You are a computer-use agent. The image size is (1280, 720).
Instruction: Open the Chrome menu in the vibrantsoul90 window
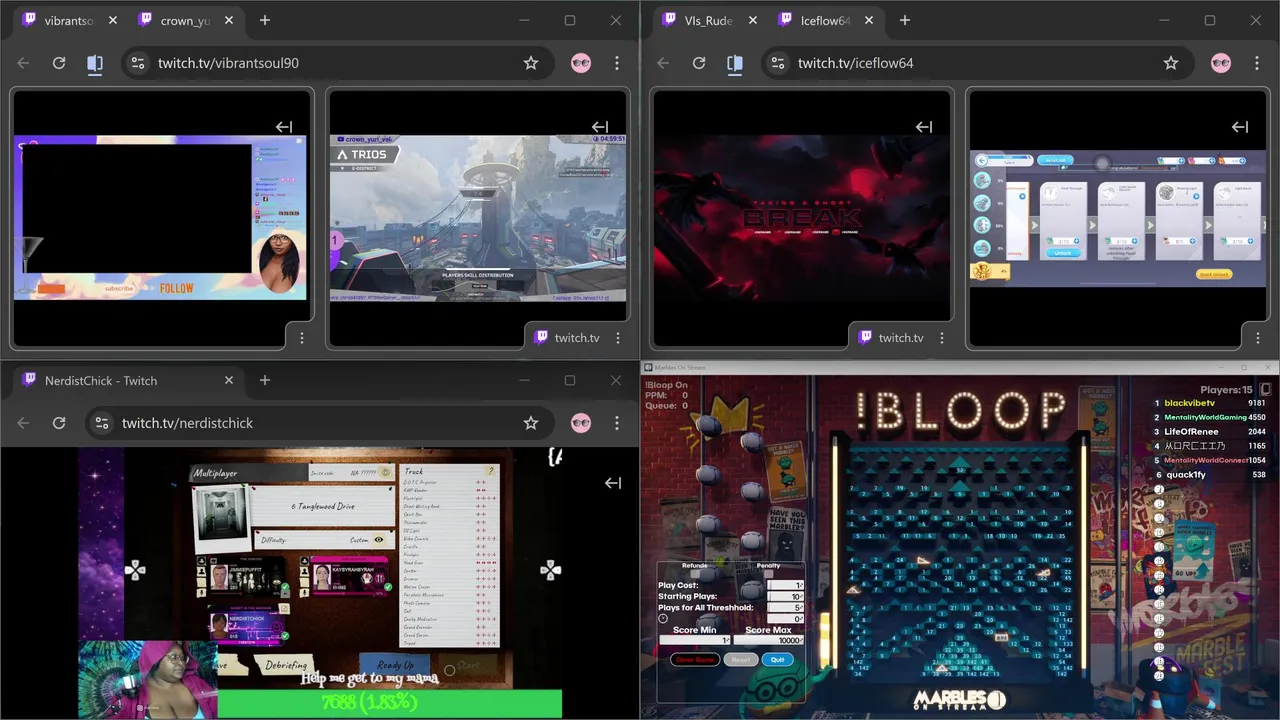617,63
